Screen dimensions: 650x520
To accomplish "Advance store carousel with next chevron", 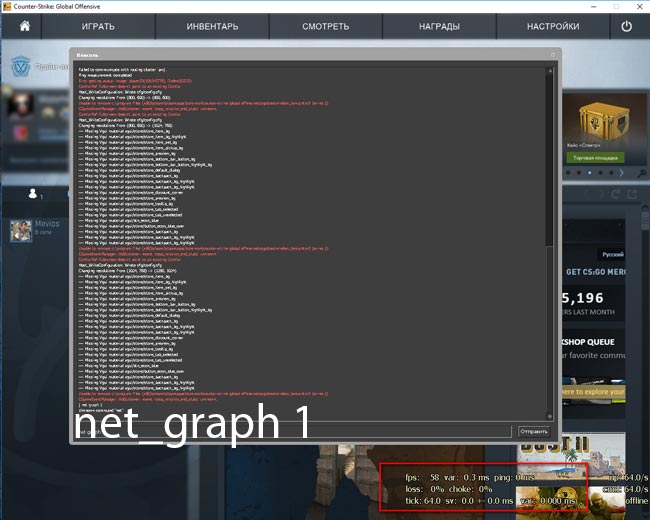I will click(621, 173).
